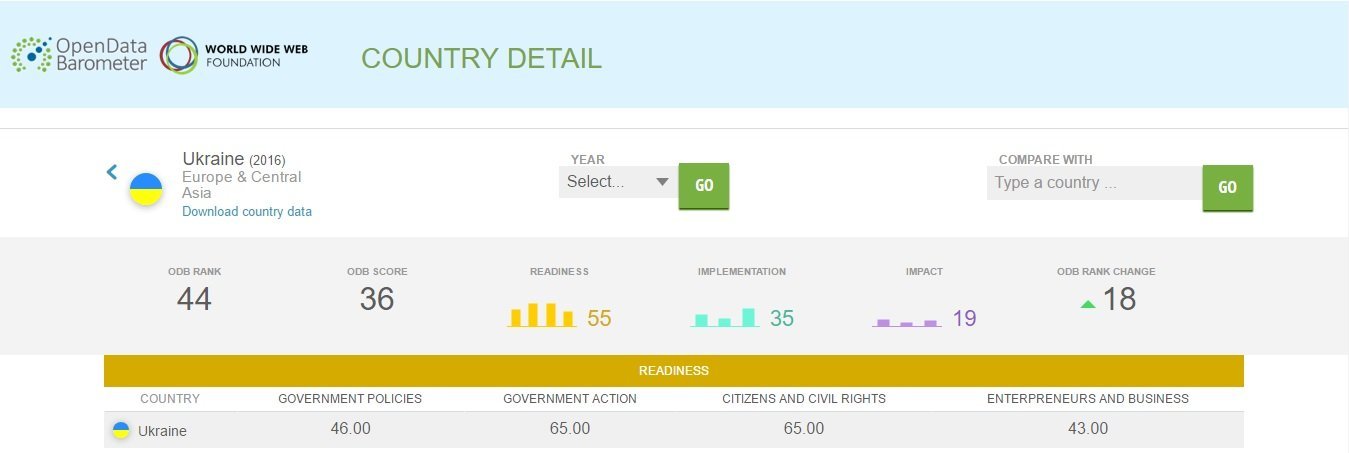Click the green rank change arrow
Viewport: 1349px width, 453px height.
1088,304
